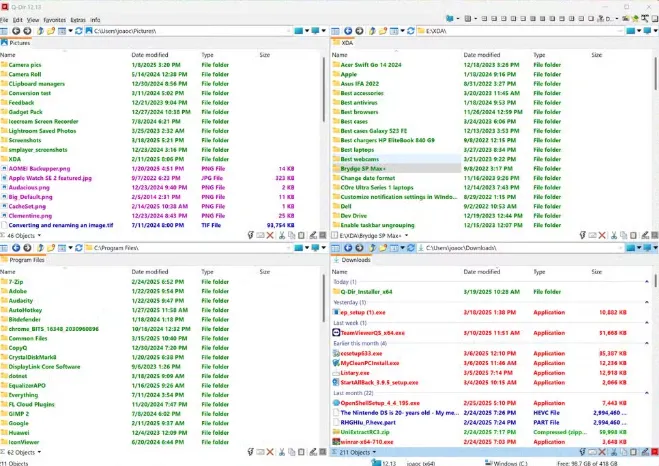Expand the 62 Objects status dropdown
The image size is (659, 466).
pyautogui.click(x=39, y=453)
